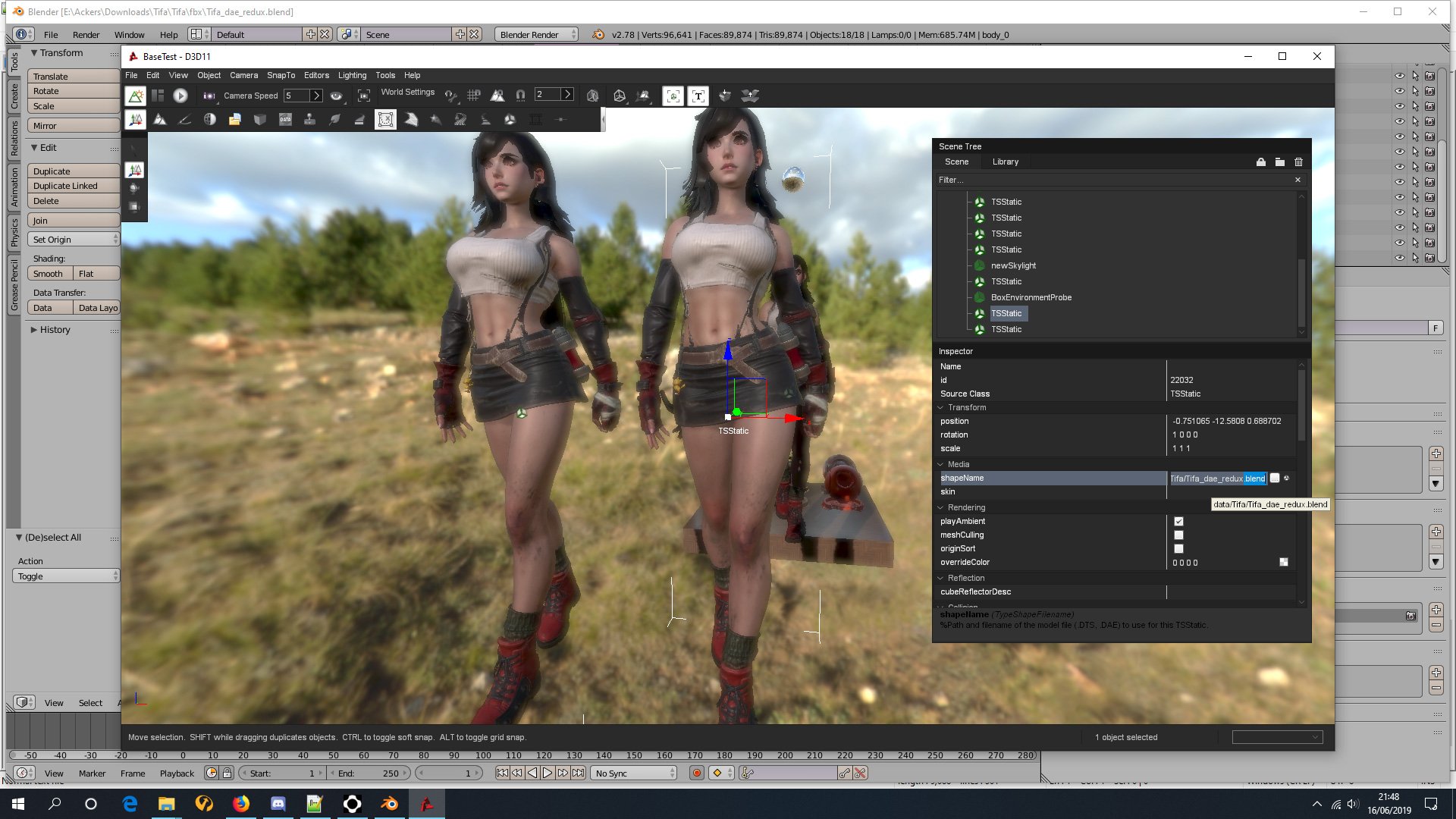
Task: Switch to the Library tab
Action: point(1005,162)
